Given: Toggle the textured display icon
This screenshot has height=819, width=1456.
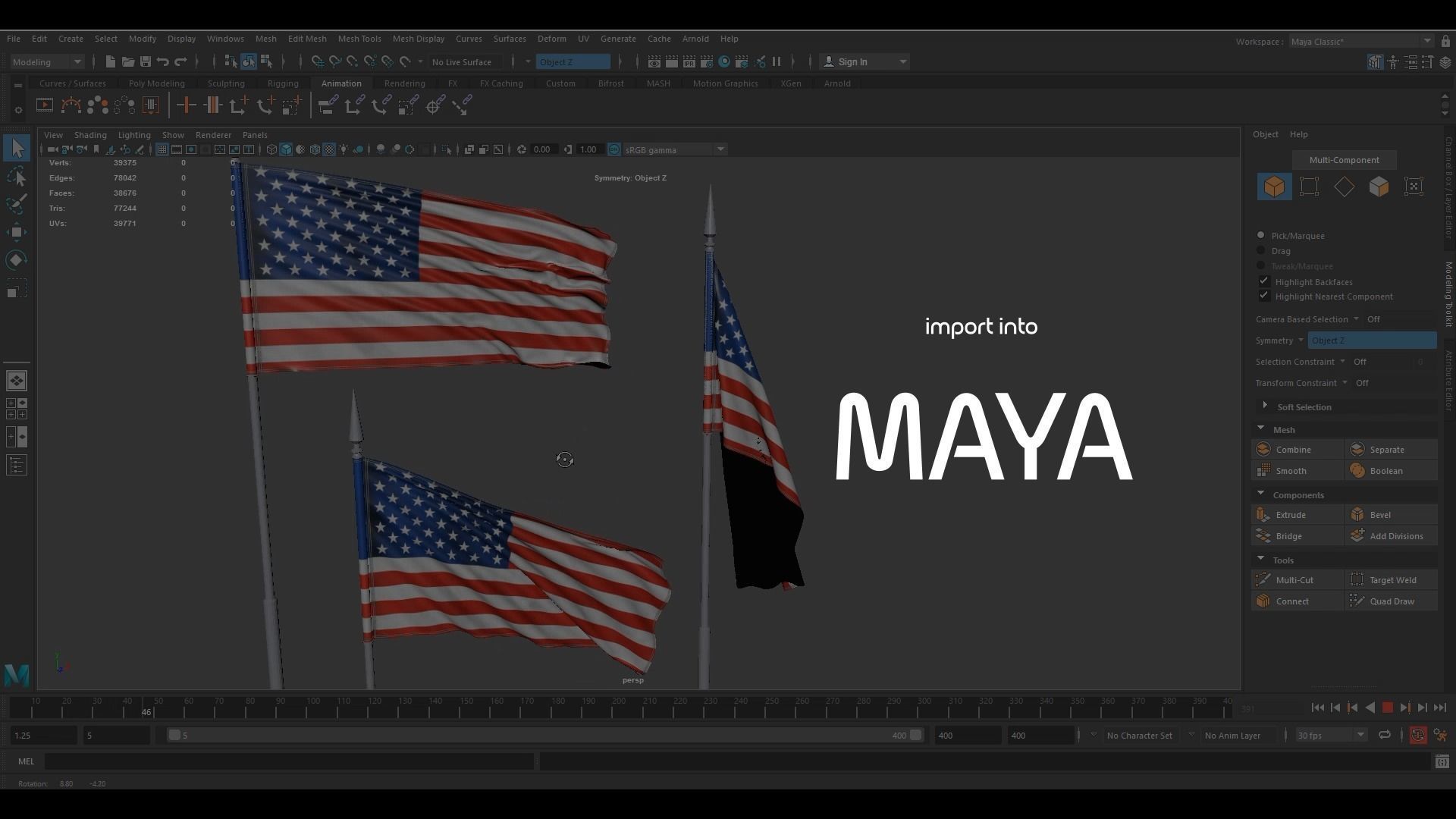Looking at the screenshot, I should [x=329, y=149].
